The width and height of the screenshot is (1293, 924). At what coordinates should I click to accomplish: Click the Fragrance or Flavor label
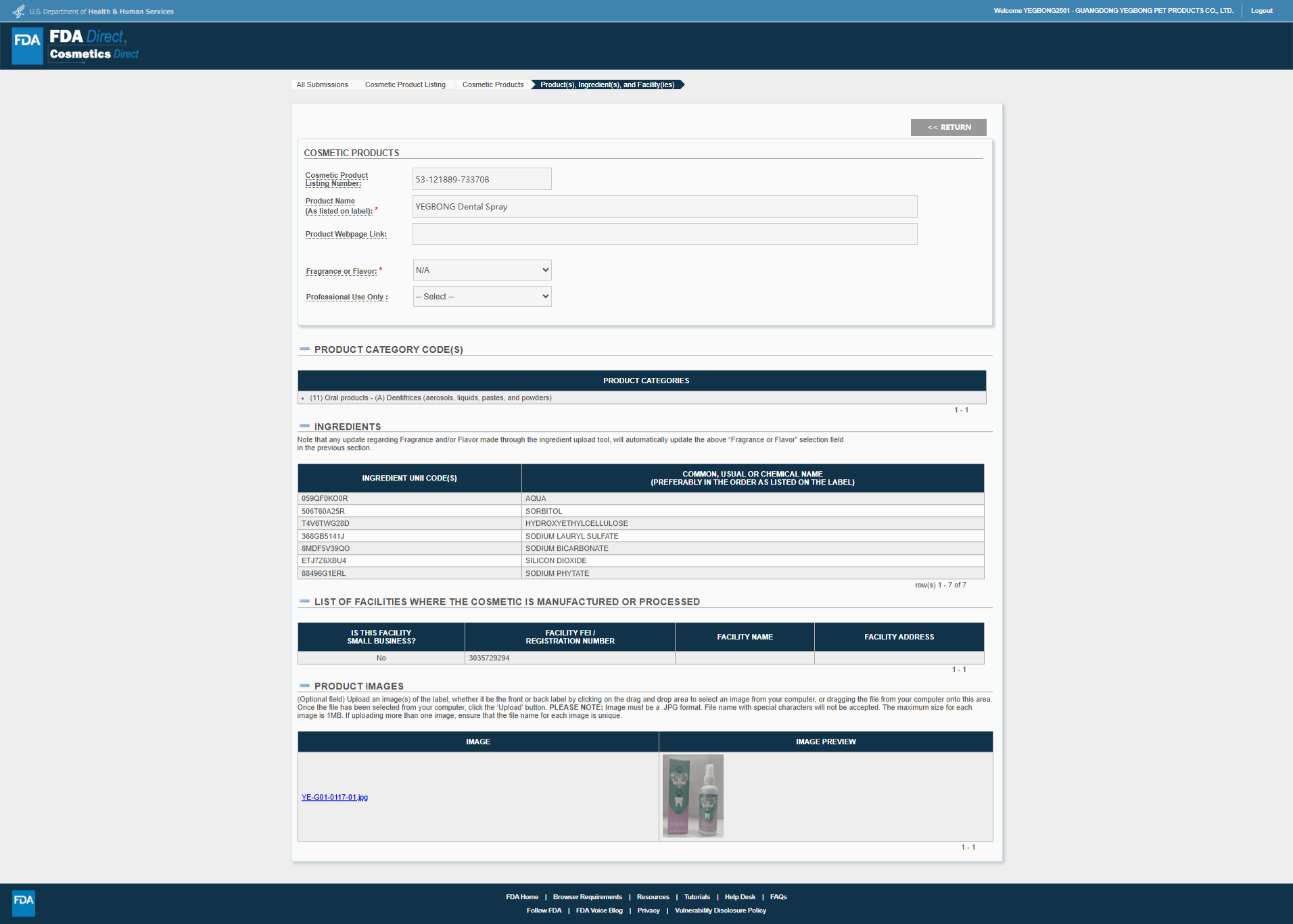(x=342, y=272)
